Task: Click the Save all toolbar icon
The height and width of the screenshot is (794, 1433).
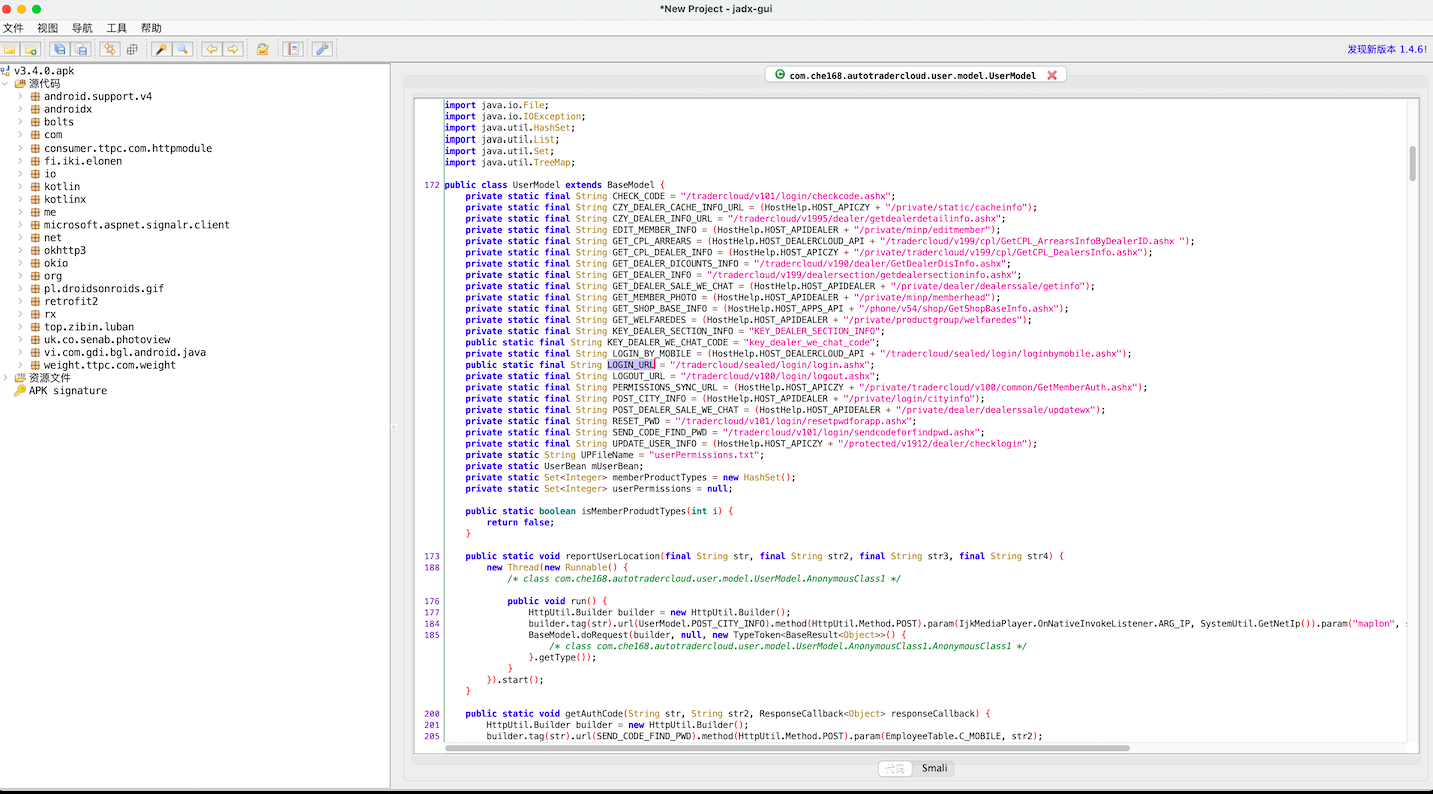Action: pos(60,49)
